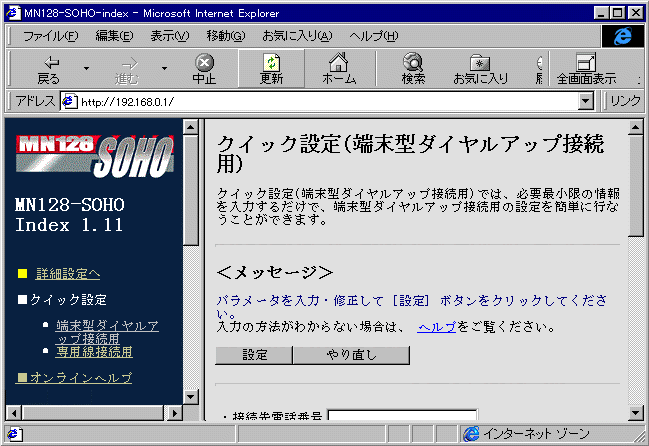649x446 pixels.
Task: Click the address bar URL field
Action: [x=327, y=101]
